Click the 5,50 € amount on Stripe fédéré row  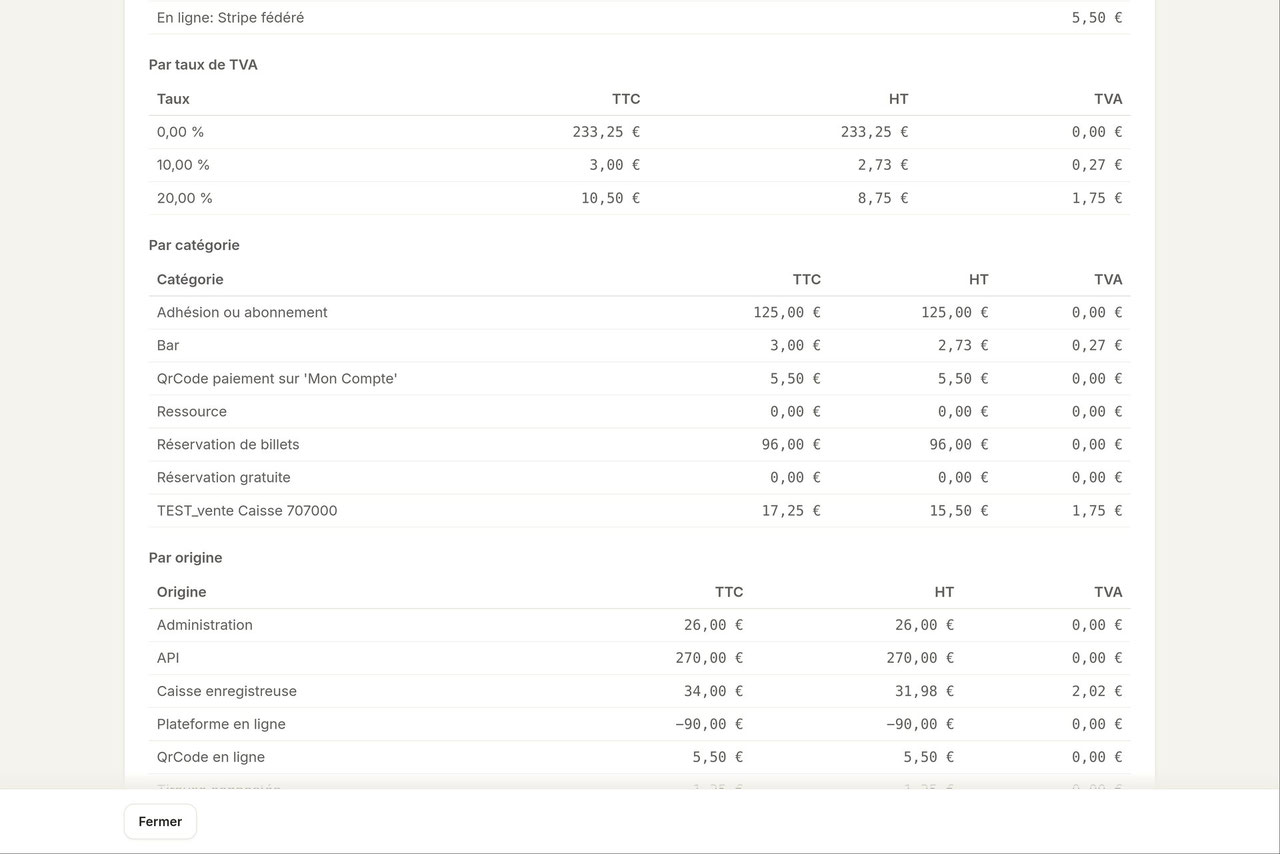(1097, 18)
